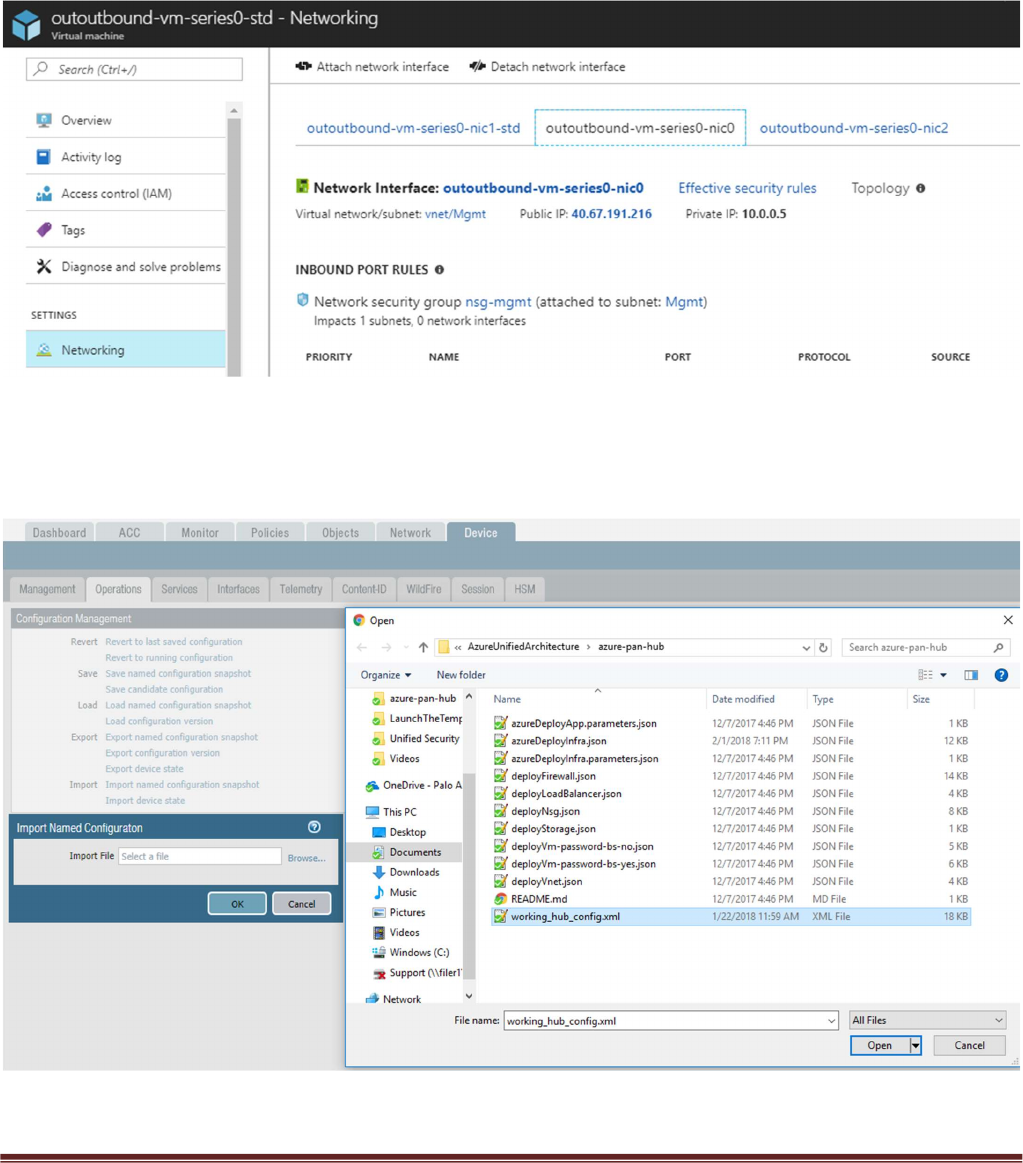The image size is (1023, 1163).
Task: Select the Interfaces sub-tab
Action: (x=238, y=589)
